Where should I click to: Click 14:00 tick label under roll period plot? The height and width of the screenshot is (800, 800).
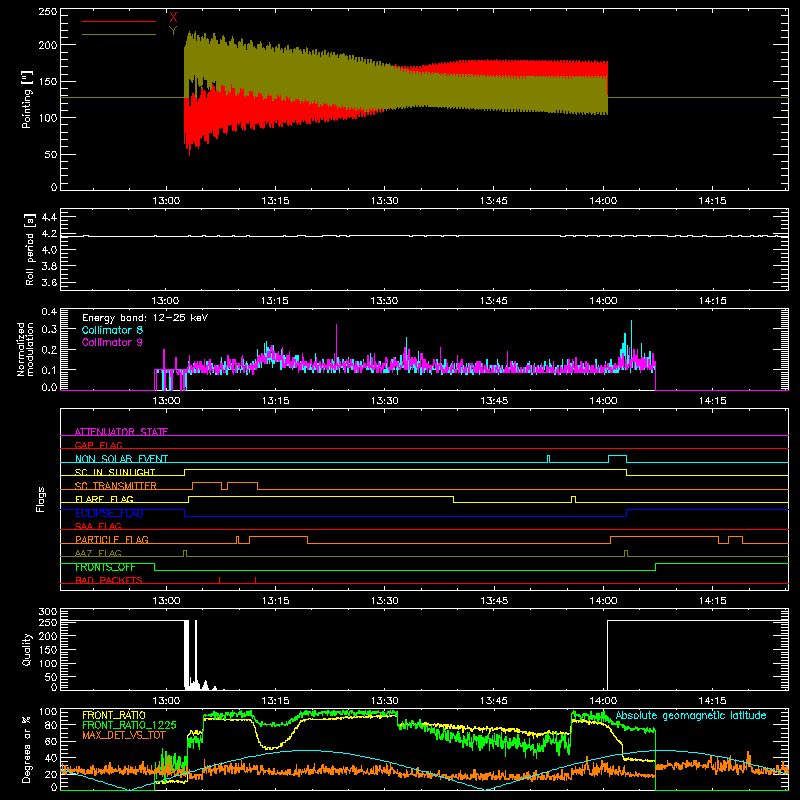603,301
